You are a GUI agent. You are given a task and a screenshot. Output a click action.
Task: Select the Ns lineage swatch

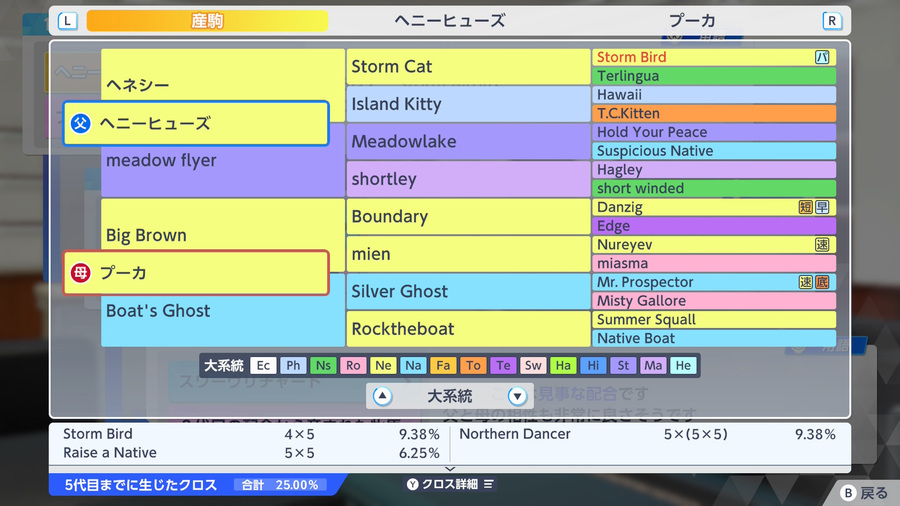[x=323, y=365]
